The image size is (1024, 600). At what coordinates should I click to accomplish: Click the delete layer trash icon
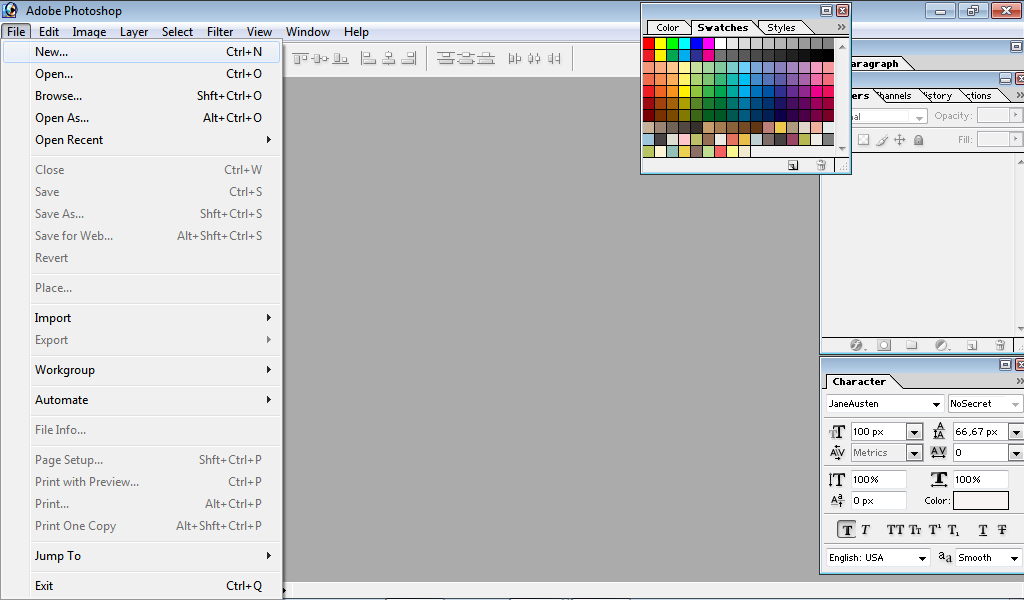[1000, 345]
